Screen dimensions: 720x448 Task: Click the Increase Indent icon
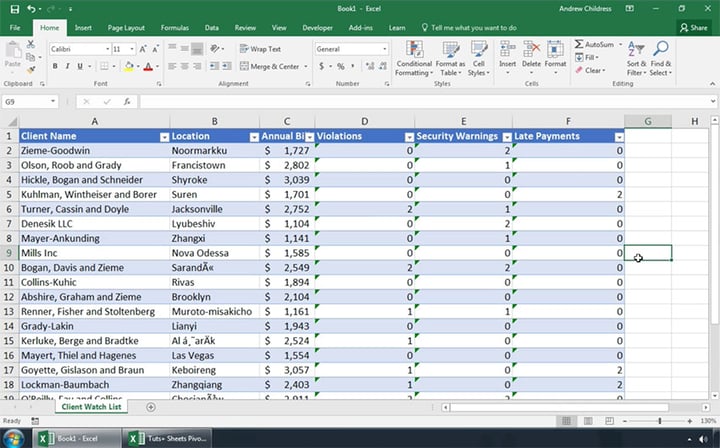click(227, 67)
